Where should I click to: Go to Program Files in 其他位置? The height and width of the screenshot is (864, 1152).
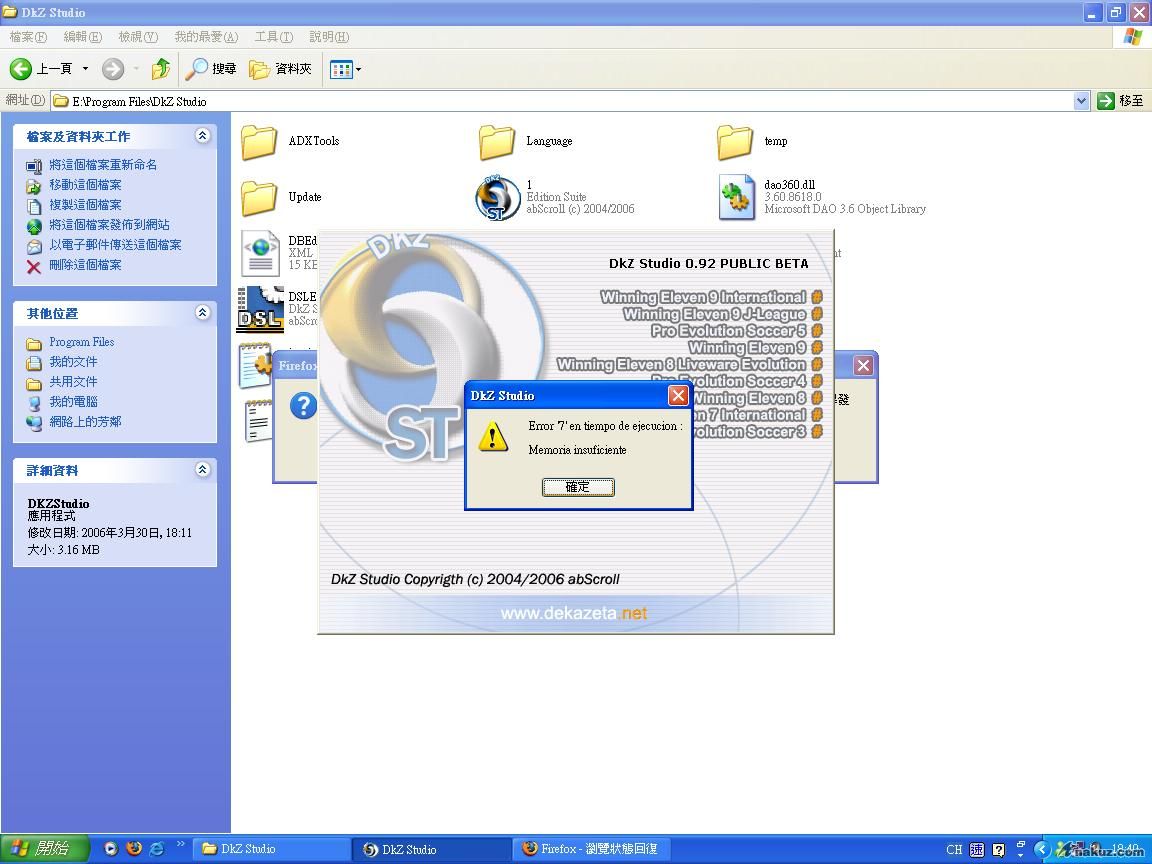click(82, 342)
